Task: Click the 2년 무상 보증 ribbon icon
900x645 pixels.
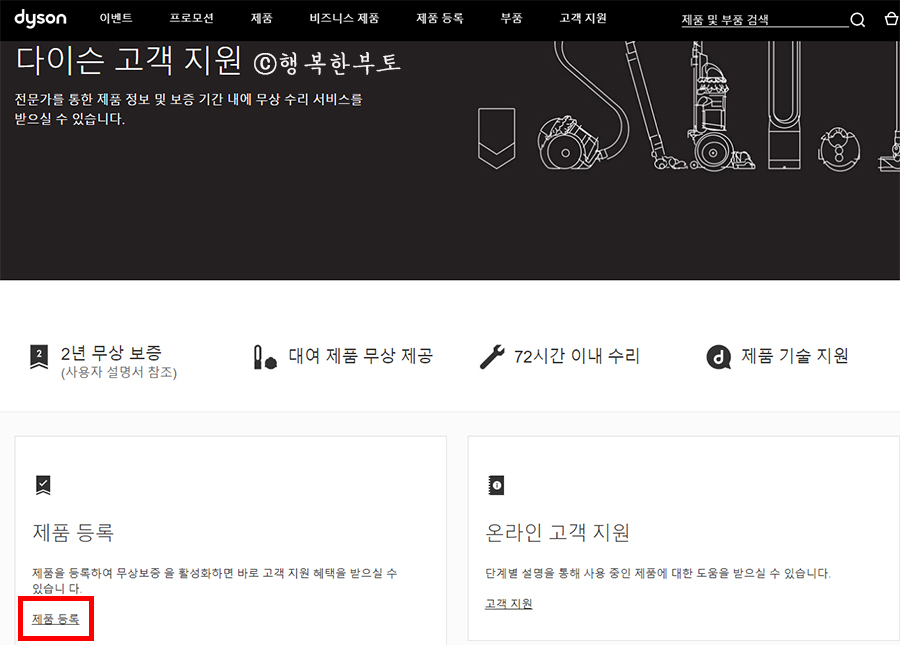Action: pos(39,357)
